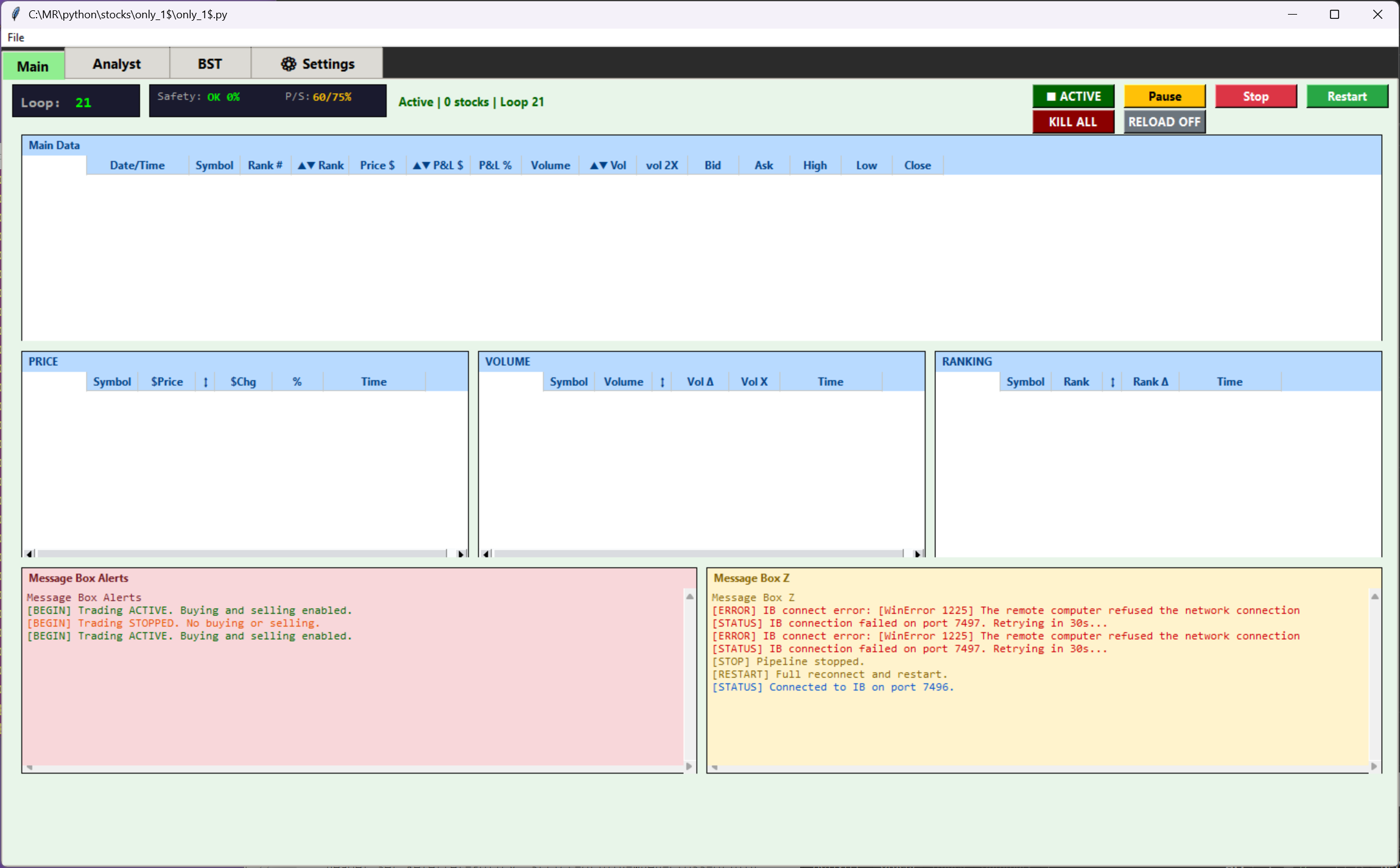
Task: Click Message Box Z scroll right arrow
Action: coord(1374,766)
